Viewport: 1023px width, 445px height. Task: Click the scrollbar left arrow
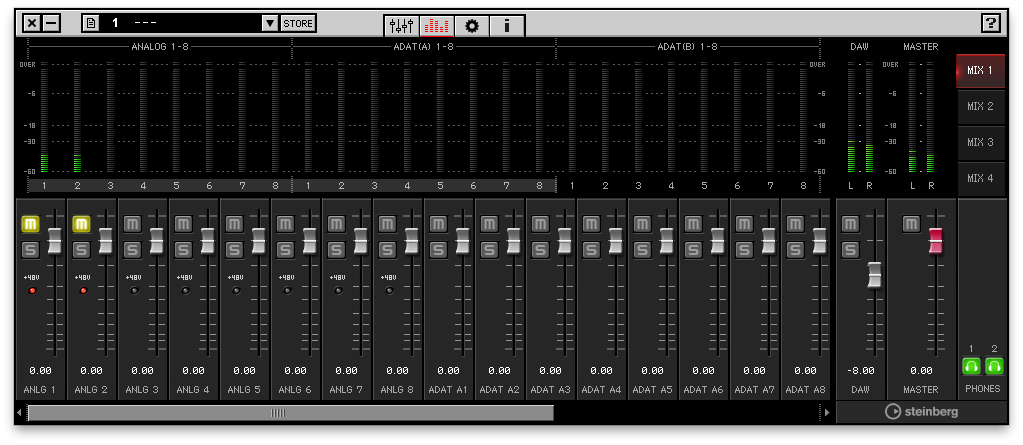[x=20, y=413]
